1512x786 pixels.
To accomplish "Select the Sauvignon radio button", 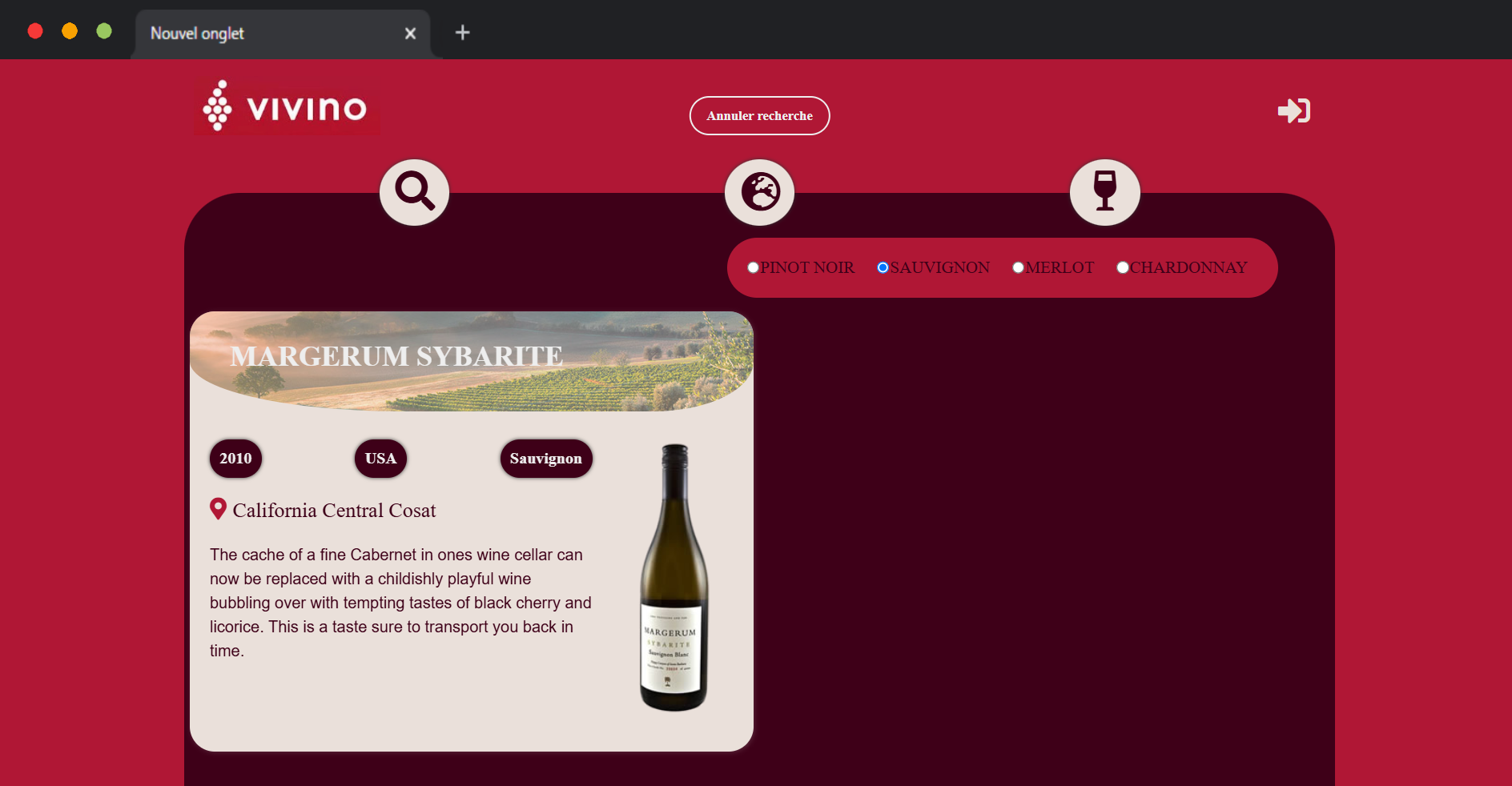I will tap(883, 267).
